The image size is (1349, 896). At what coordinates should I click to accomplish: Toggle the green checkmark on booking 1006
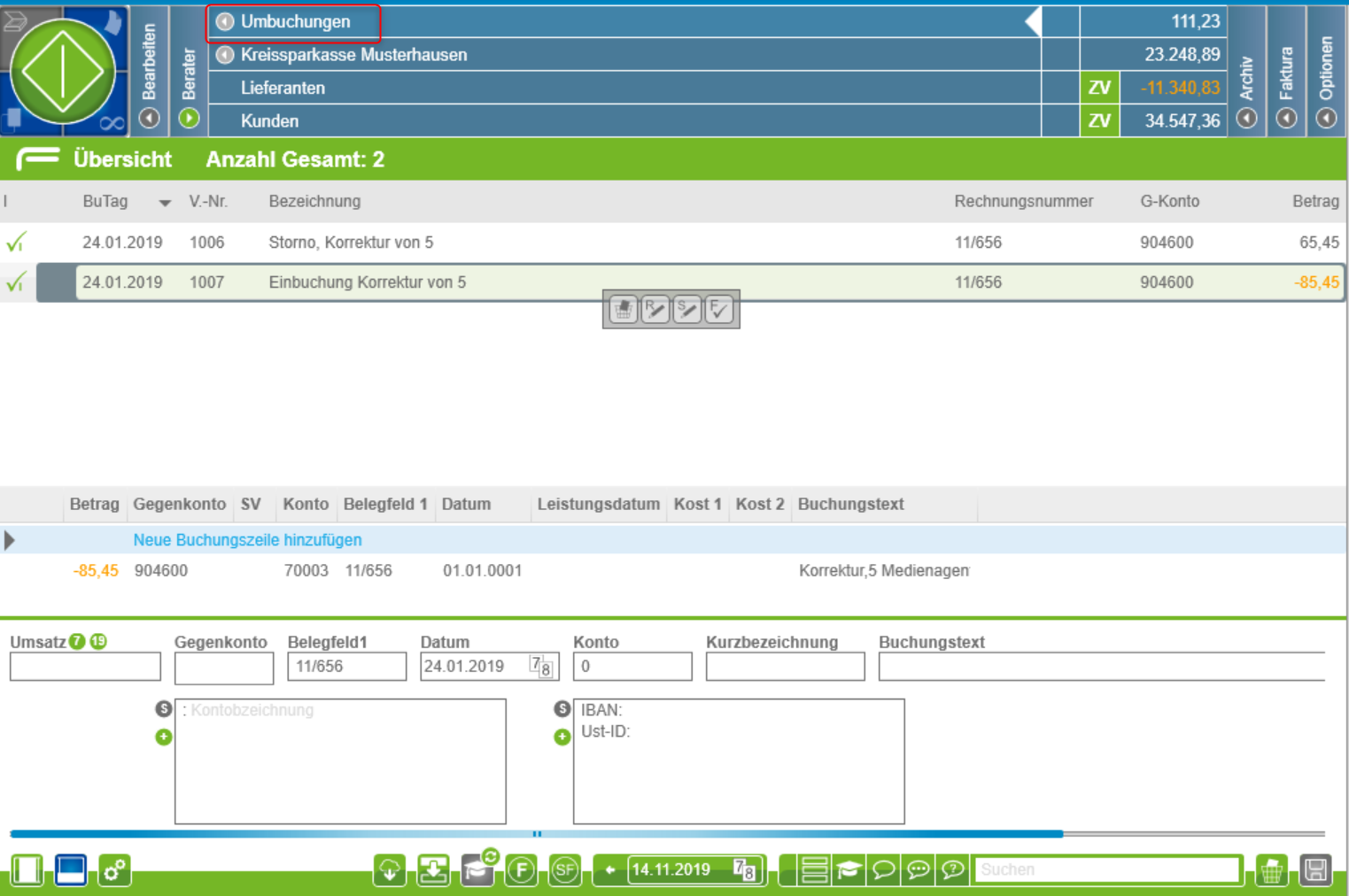pos(15,242)
